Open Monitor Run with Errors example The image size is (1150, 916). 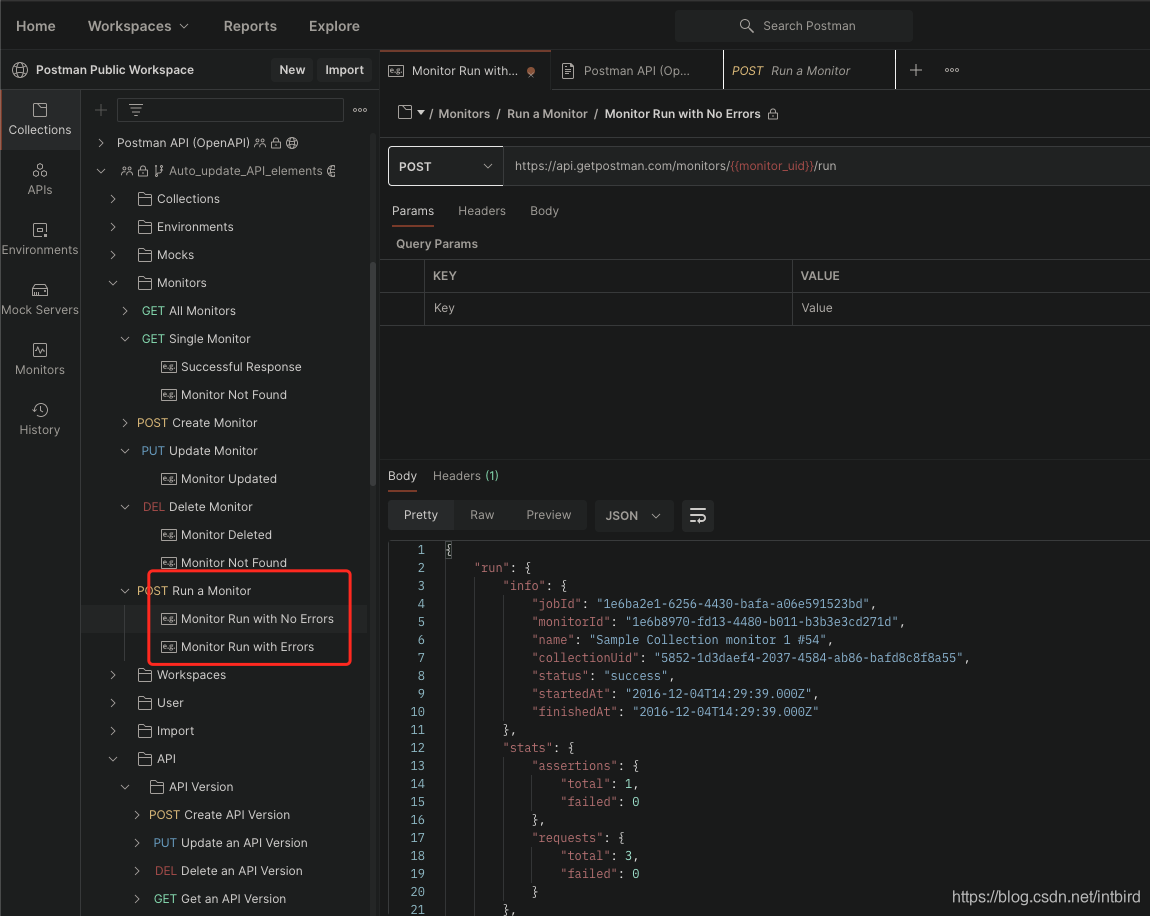(247, 647)
